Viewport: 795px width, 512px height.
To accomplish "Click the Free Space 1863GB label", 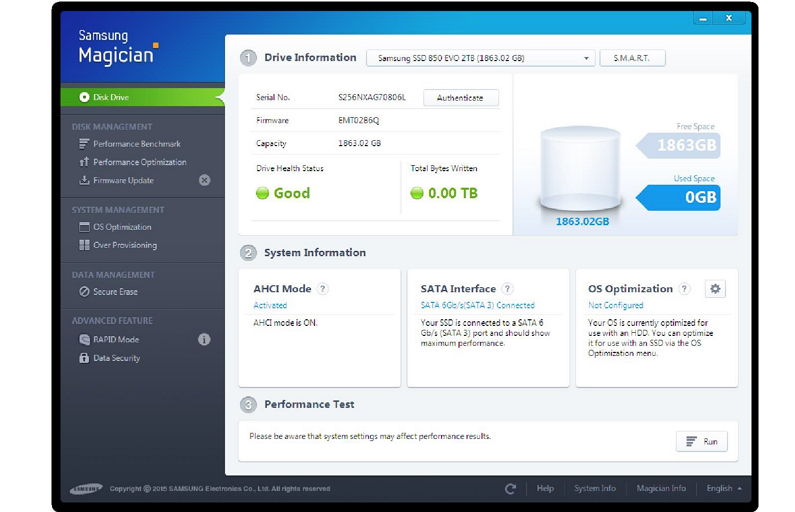I will tap(679, 145).
